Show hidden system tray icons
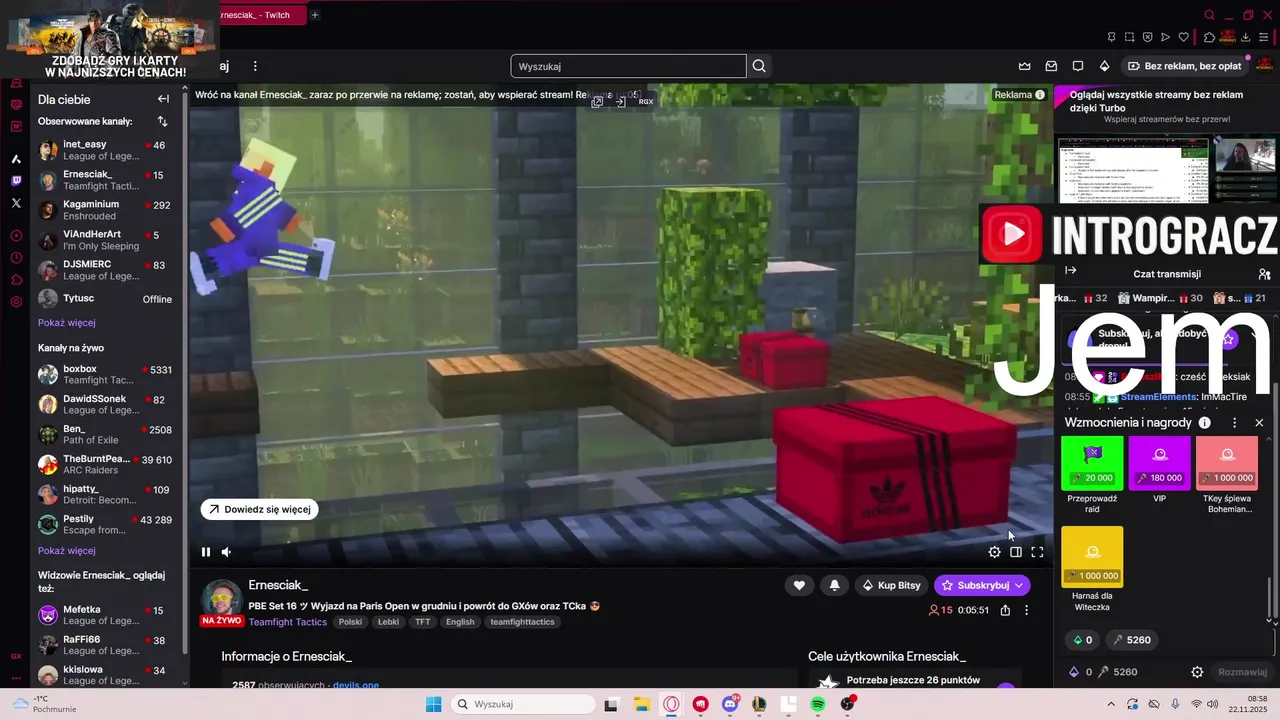 [x=1111, y=704]
